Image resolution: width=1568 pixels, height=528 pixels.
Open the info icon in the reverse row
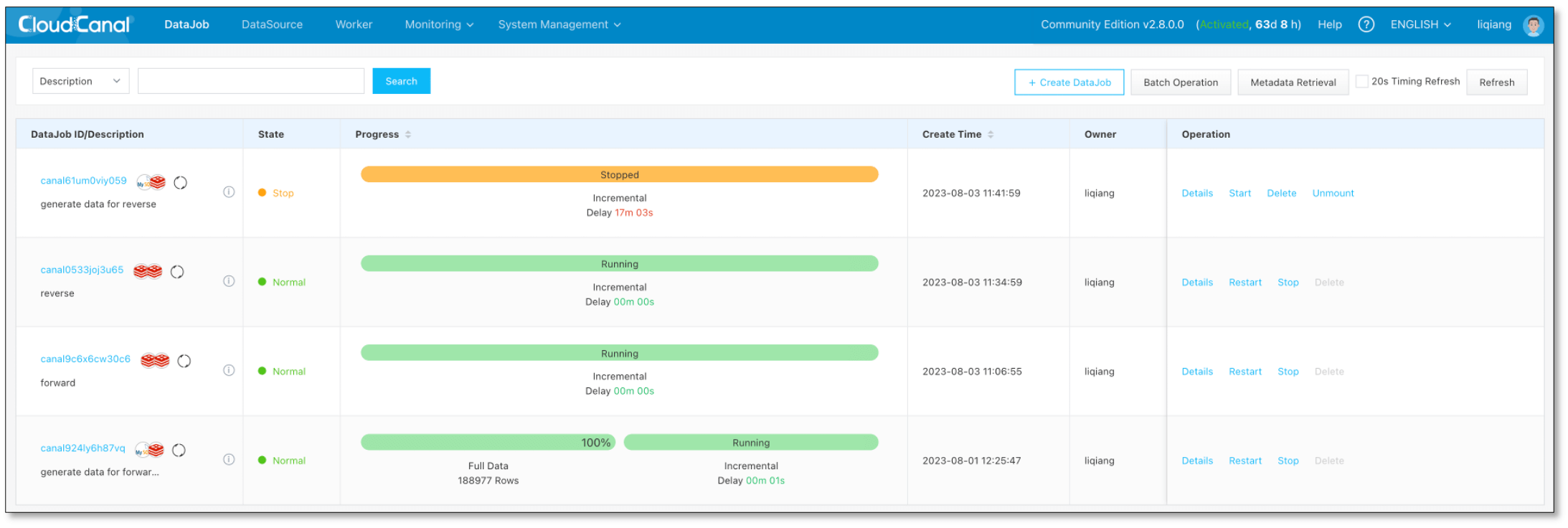[x=229, y=280]
